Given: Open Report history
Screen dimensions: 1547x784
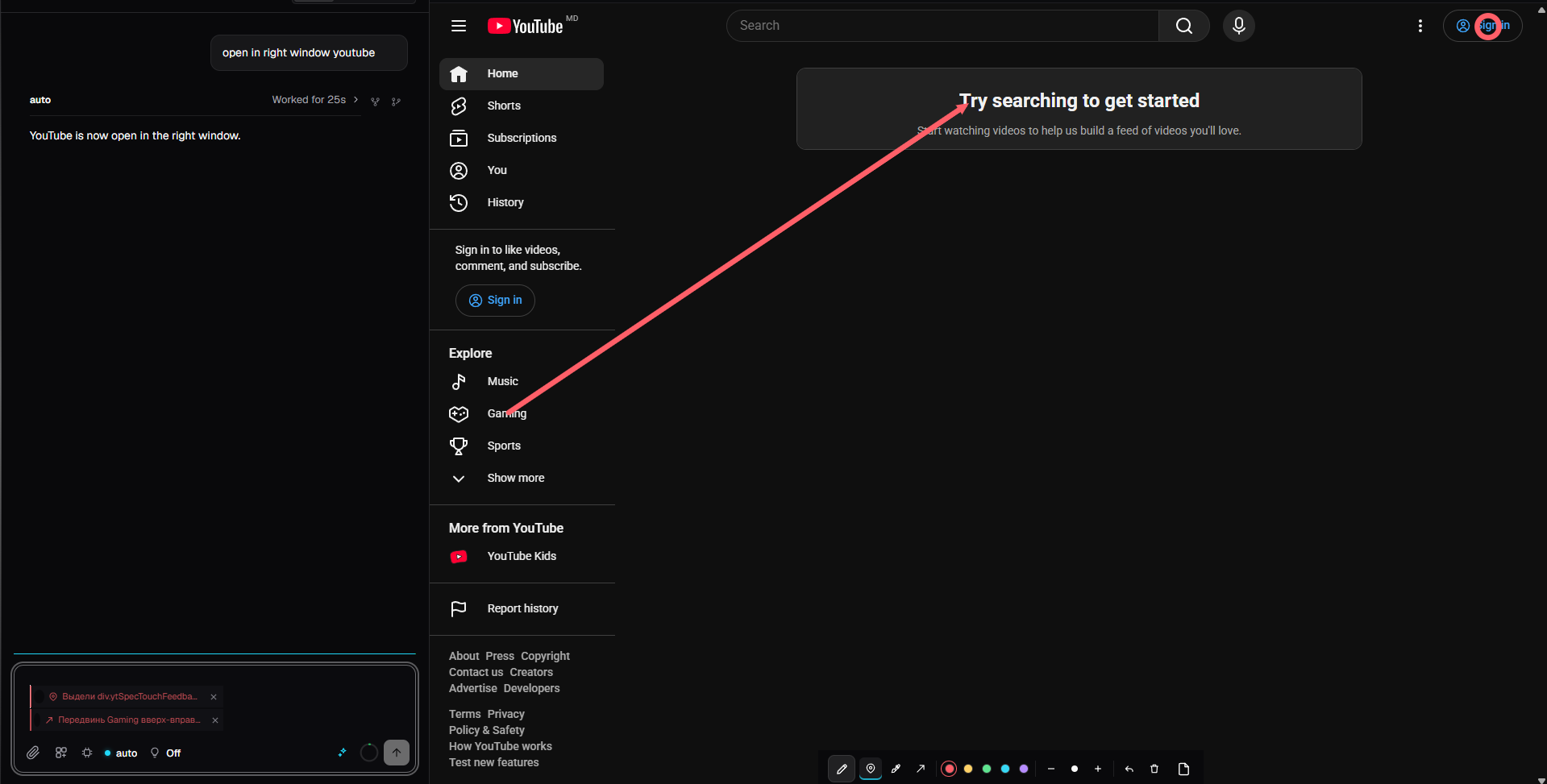Looking at the screenshot, I should (522, 608).
